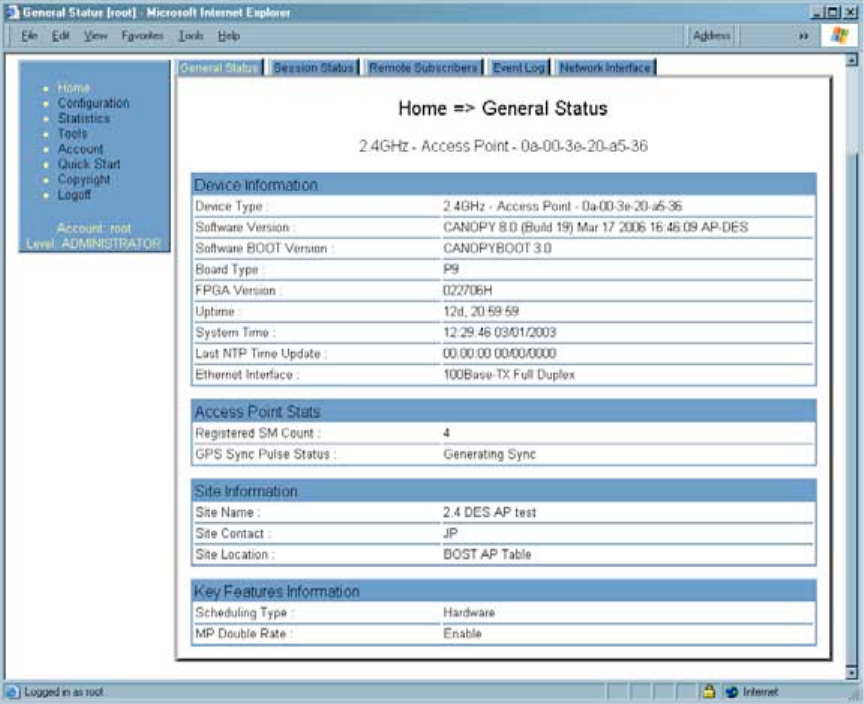The height and width of the screenshot is (704, 864).
Task: Click the Windows flag logo in toolbar
Action: pos(840,36)
